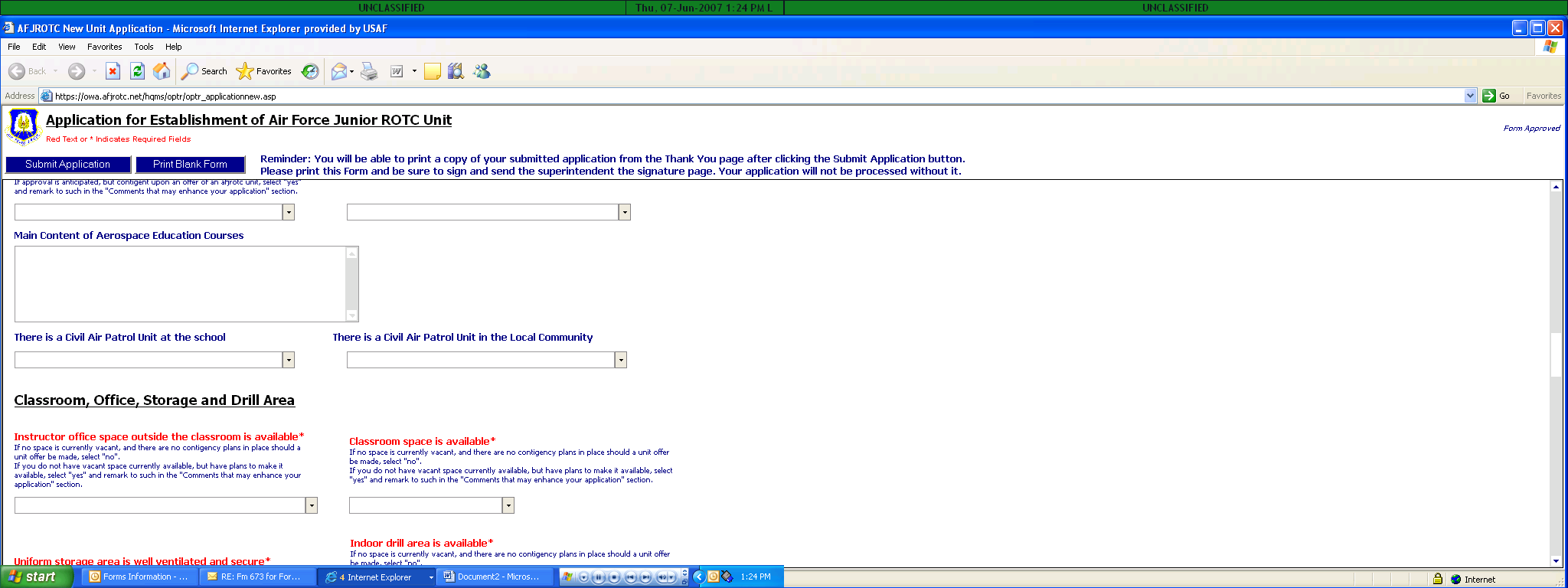1568x588 pixels.
Task: Open the Tools menu
Action: [143, 47]
